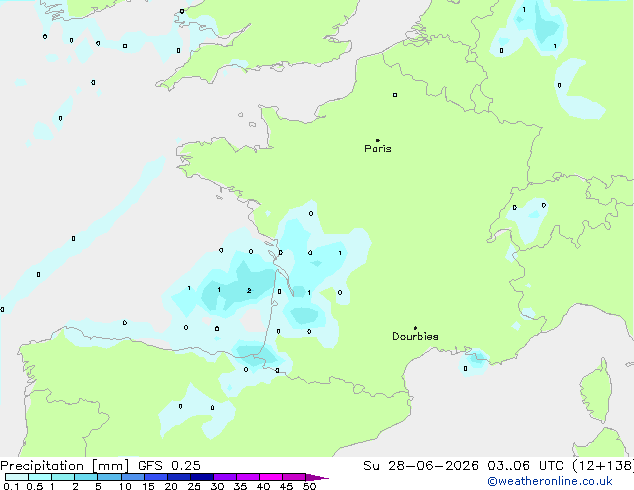
Task: Click the Dourbies town label
Action: point(415,336)
